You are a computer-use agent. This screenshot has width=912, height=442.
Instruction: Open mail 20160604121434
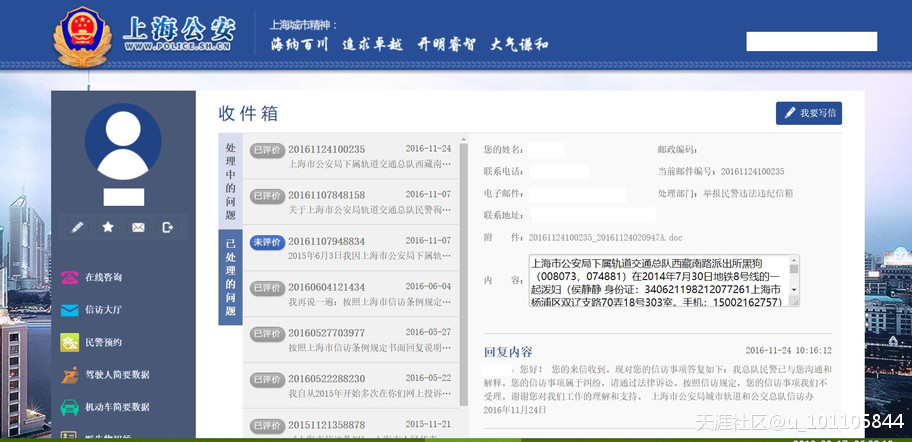tap(351, 294)
